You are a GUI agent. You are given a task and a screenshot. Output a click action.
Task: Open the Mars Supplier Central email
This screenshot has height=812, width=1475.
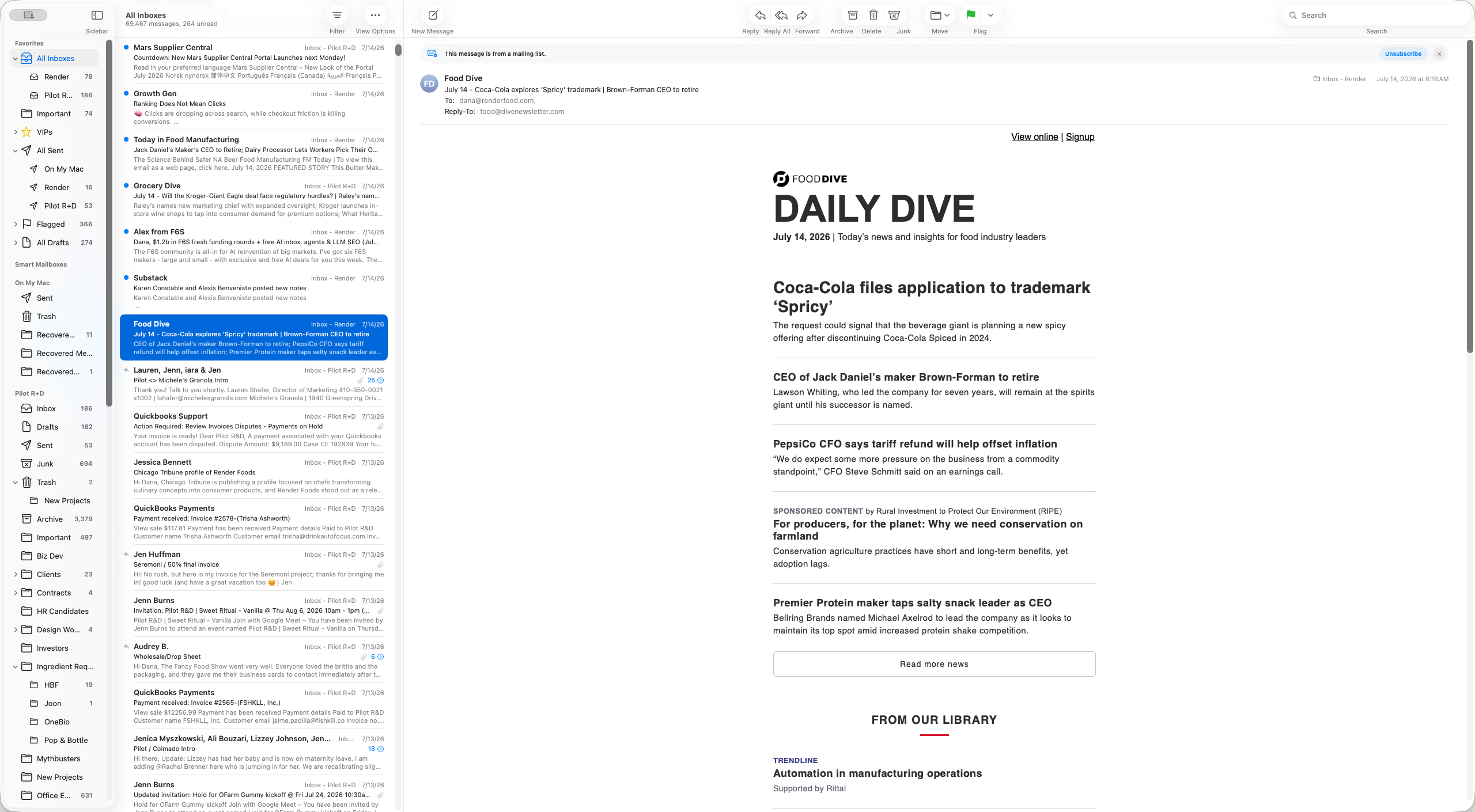(254, 61)
